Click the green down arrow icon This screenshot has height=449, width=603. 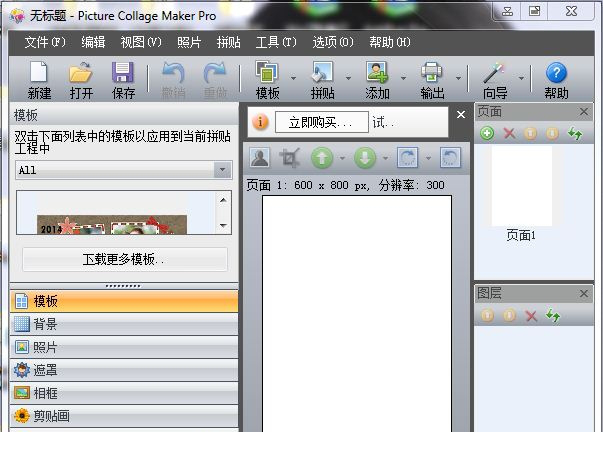click(x=365, y=158)
